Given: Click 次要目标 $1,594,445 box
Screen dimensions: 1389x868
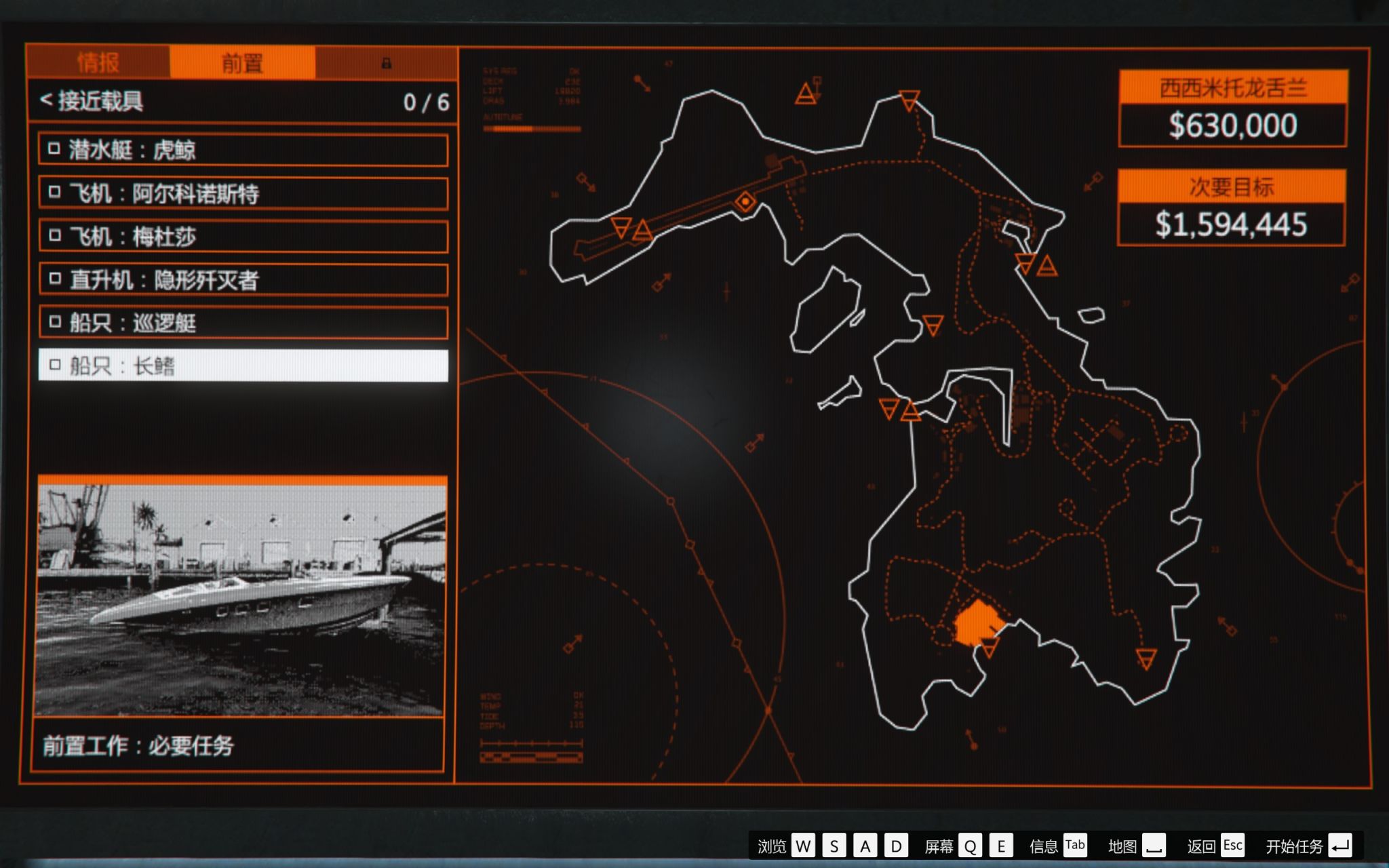Looking at the screenshot, I should point(1231,208).
